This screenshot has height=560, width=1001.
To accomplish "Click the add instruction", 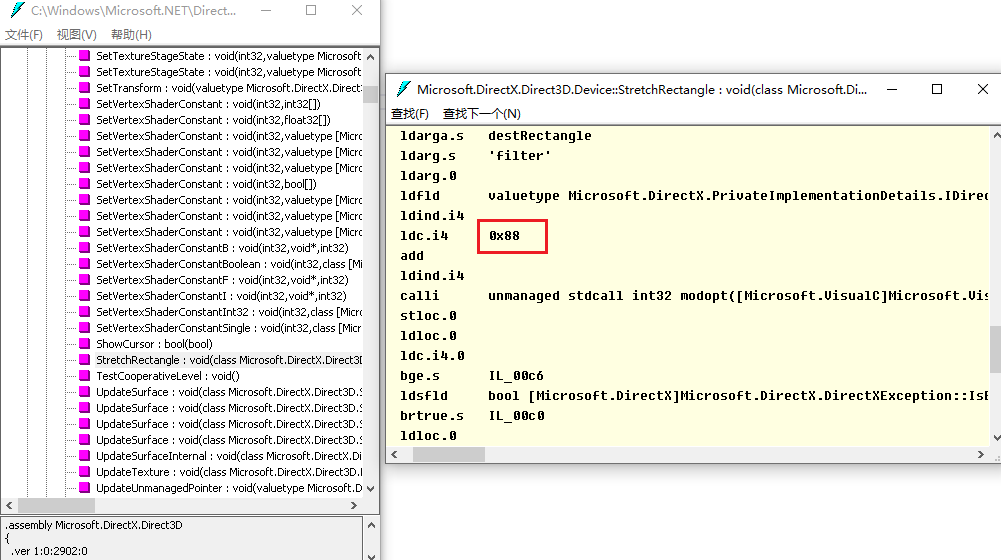I will click(412, 255).
